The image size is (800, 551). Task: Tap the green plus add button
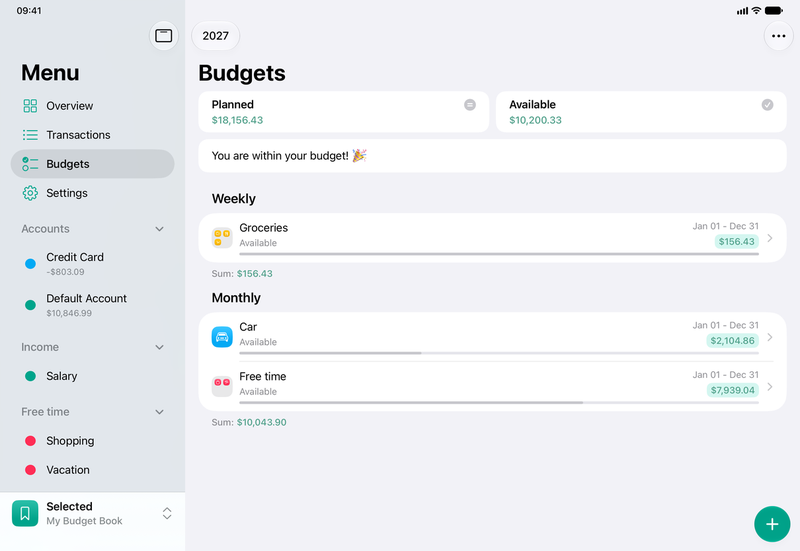click(x=772, y=524)
